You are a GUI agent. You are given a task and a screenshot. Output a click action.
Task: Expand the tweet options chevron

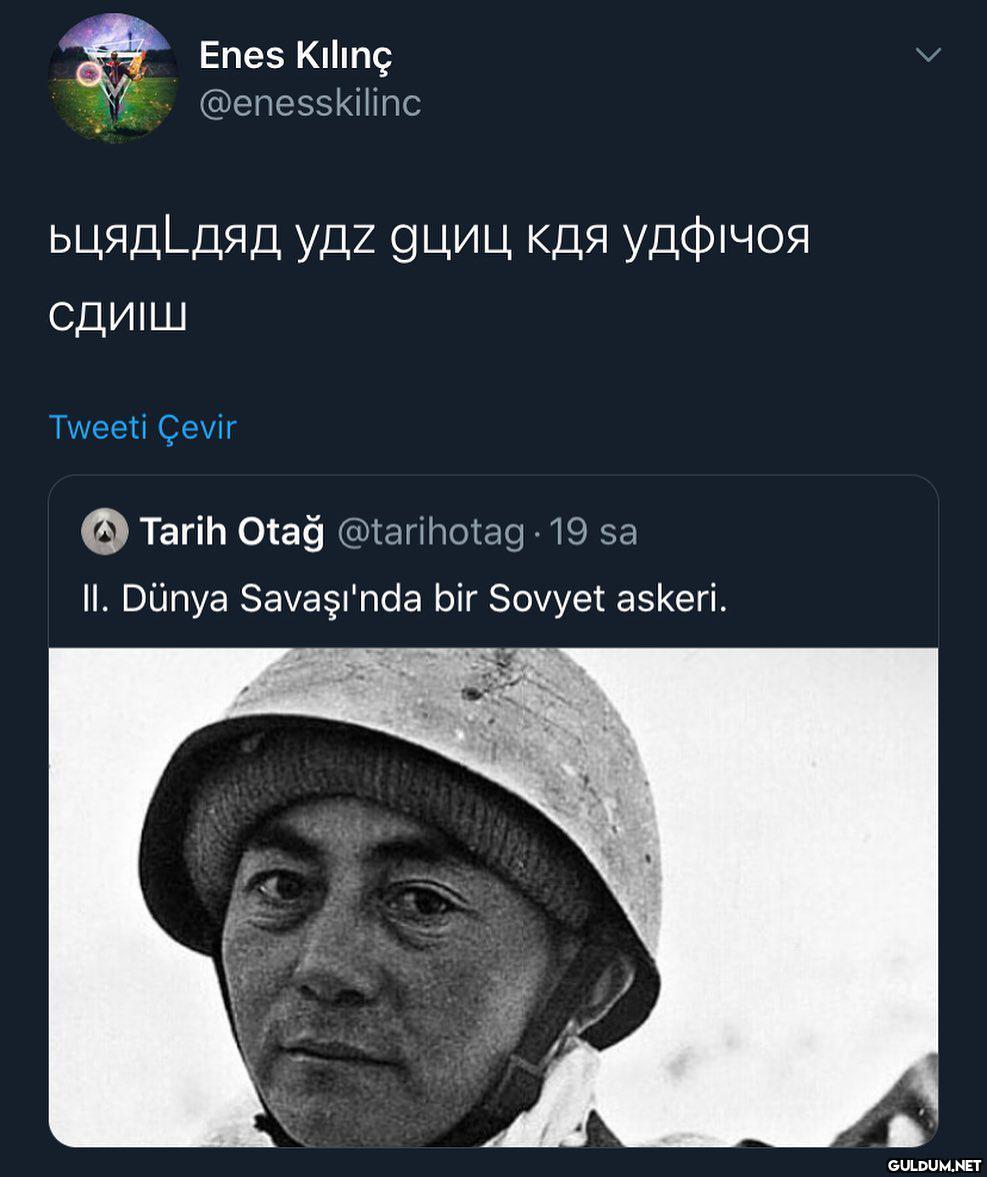coord(928,56)
